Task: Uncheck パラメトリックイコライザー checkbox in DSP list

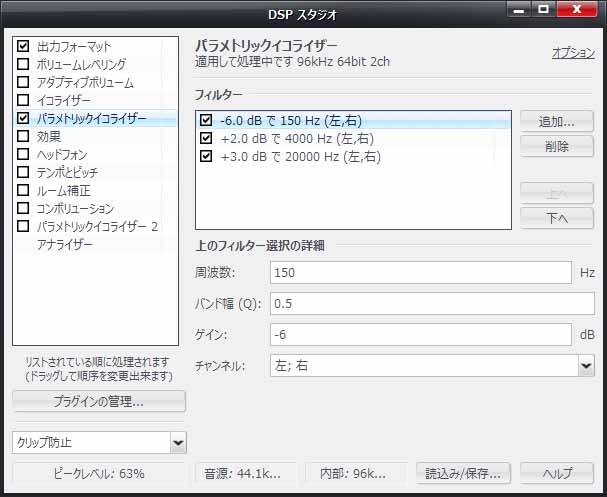Action: (23, 118)
